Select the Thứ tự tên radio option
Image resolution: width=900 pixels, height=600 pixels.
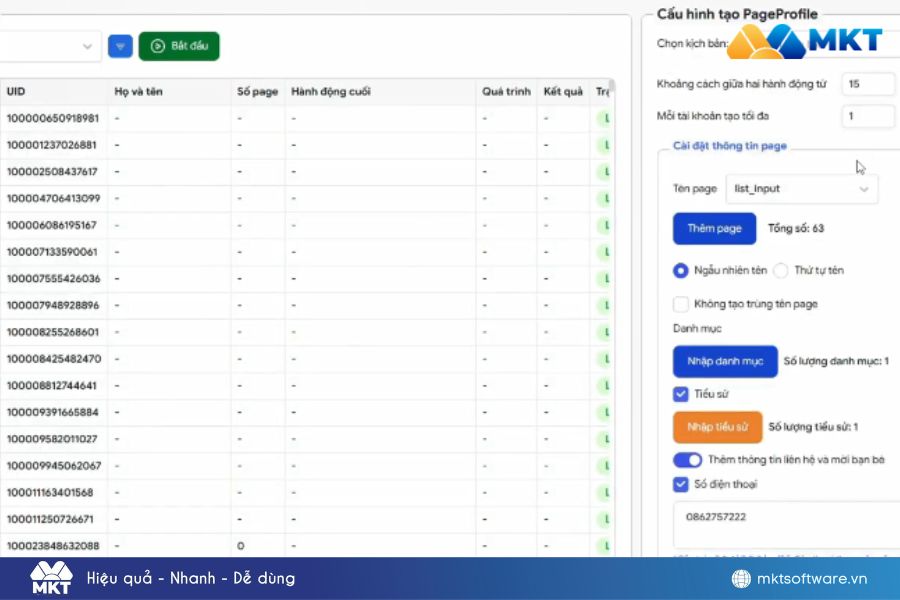click(x=783, y=270)
